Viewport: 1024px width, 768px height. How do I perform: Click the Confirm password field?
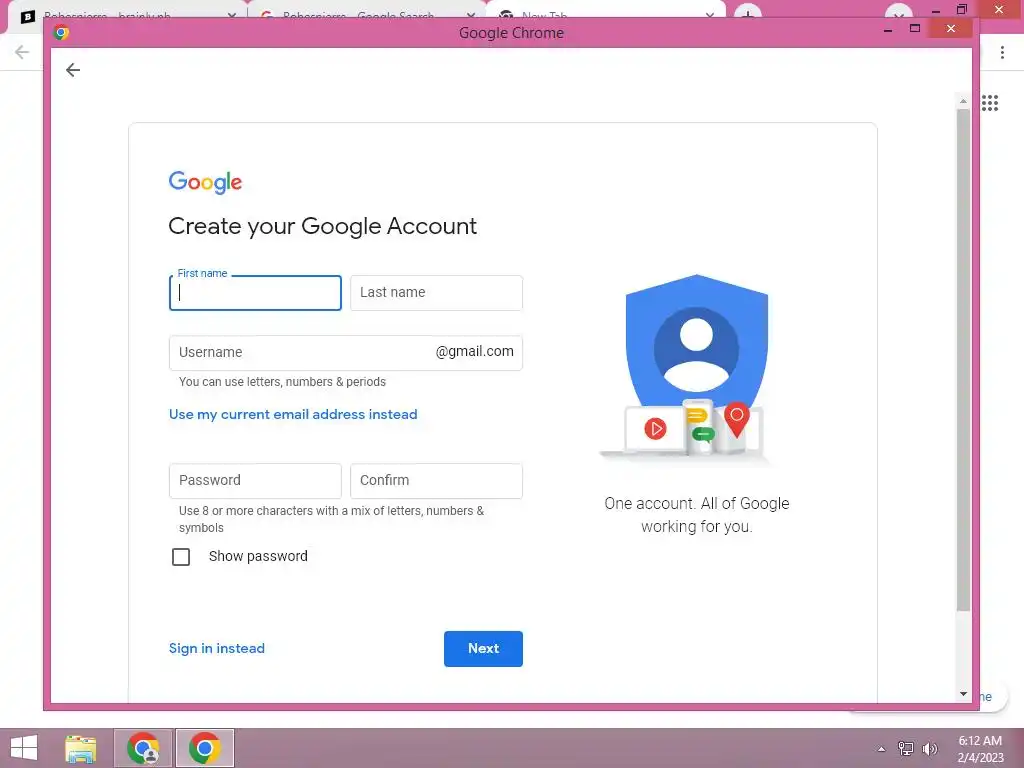pyautogui.click(x=436, y=481)
